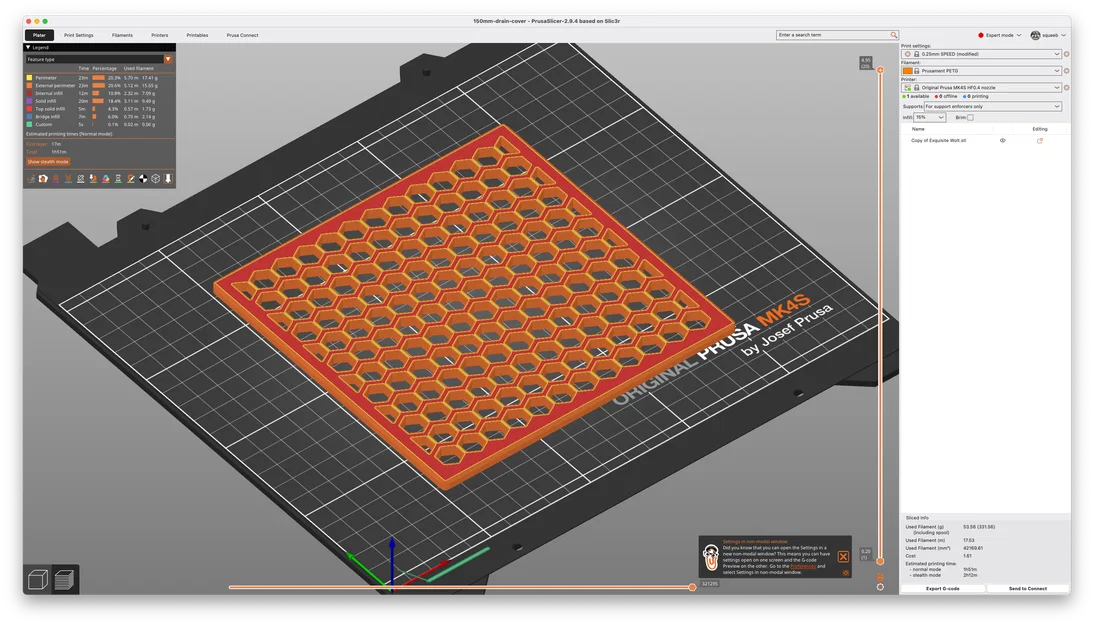Toggle seams display icon in legend toolbar
This screenshot has height=625, width=1094.
point(81,179)
